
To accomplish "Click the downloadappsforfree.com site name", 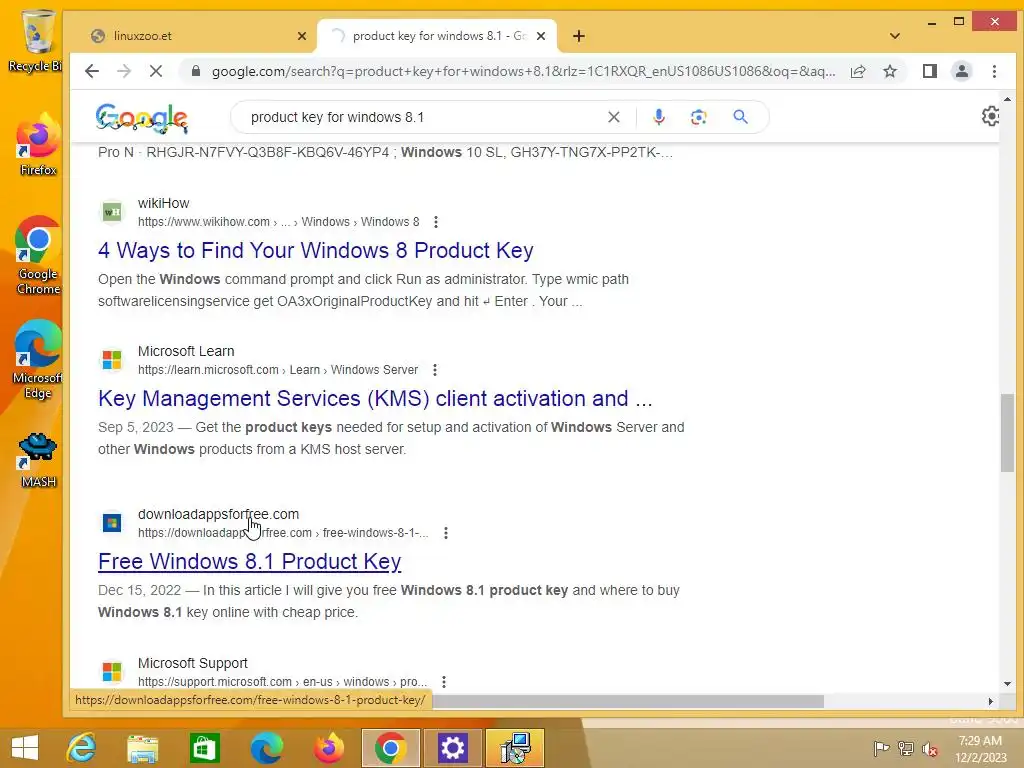I will pos(218,514).
